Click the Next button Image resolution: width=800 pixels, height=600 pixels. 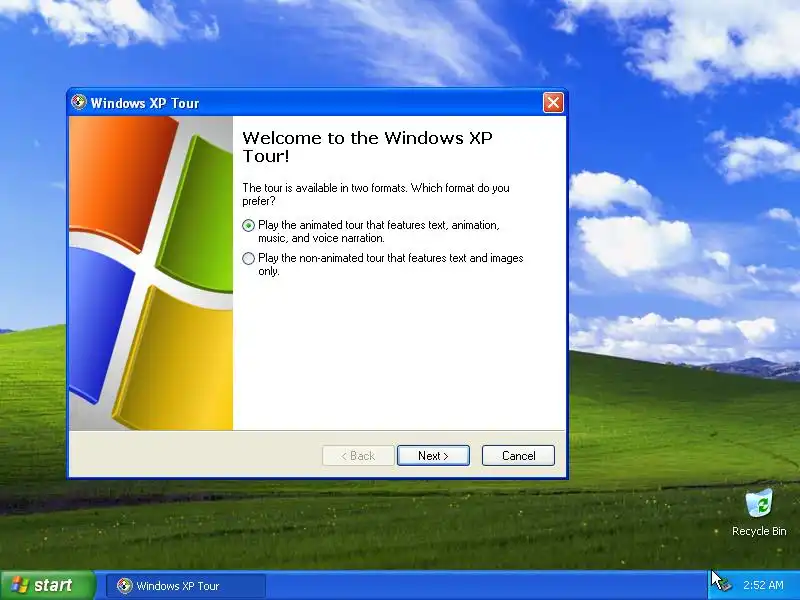(x=433, y=456)
